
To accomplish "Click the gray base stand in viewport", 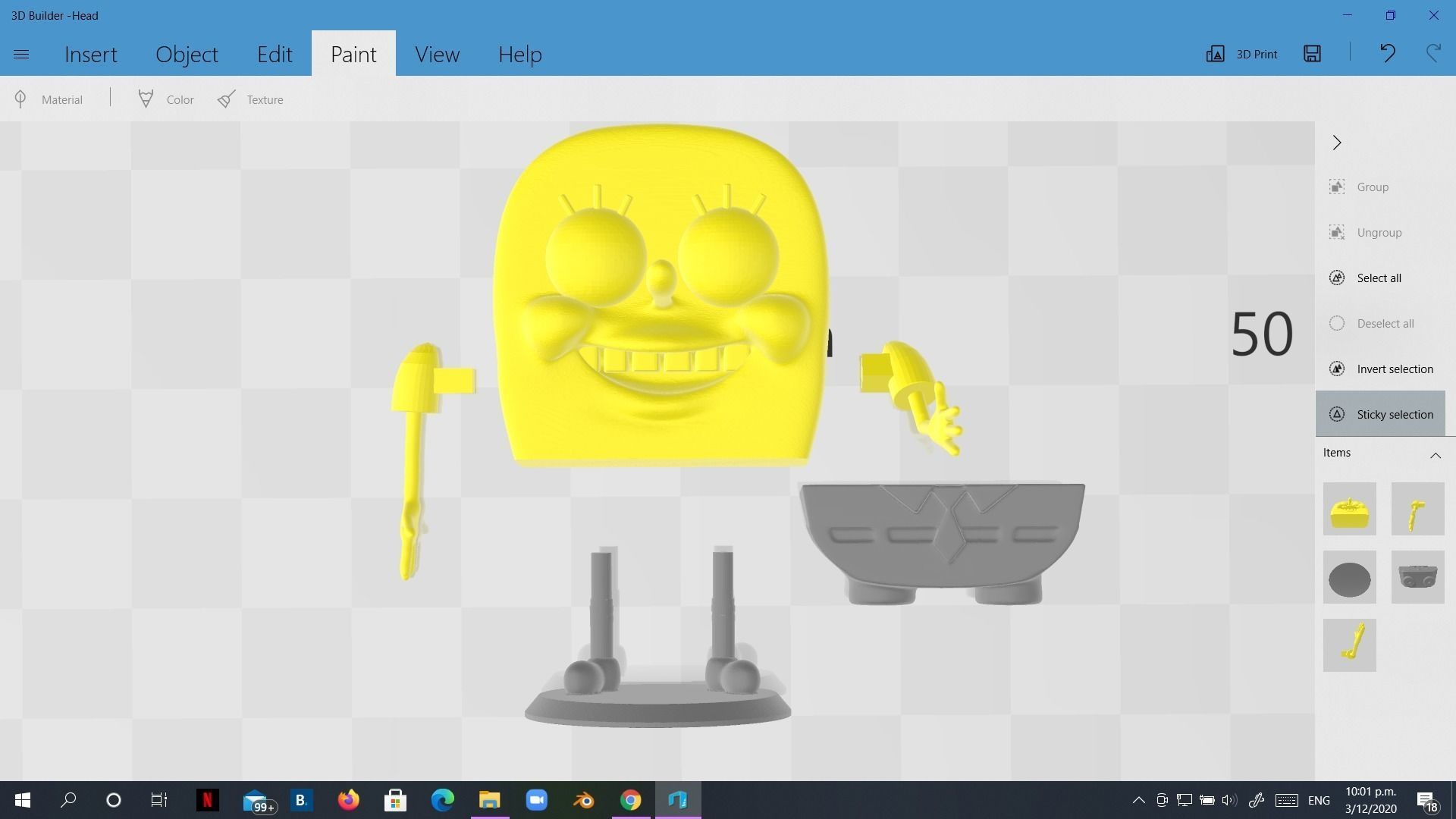I will (657, 705).
